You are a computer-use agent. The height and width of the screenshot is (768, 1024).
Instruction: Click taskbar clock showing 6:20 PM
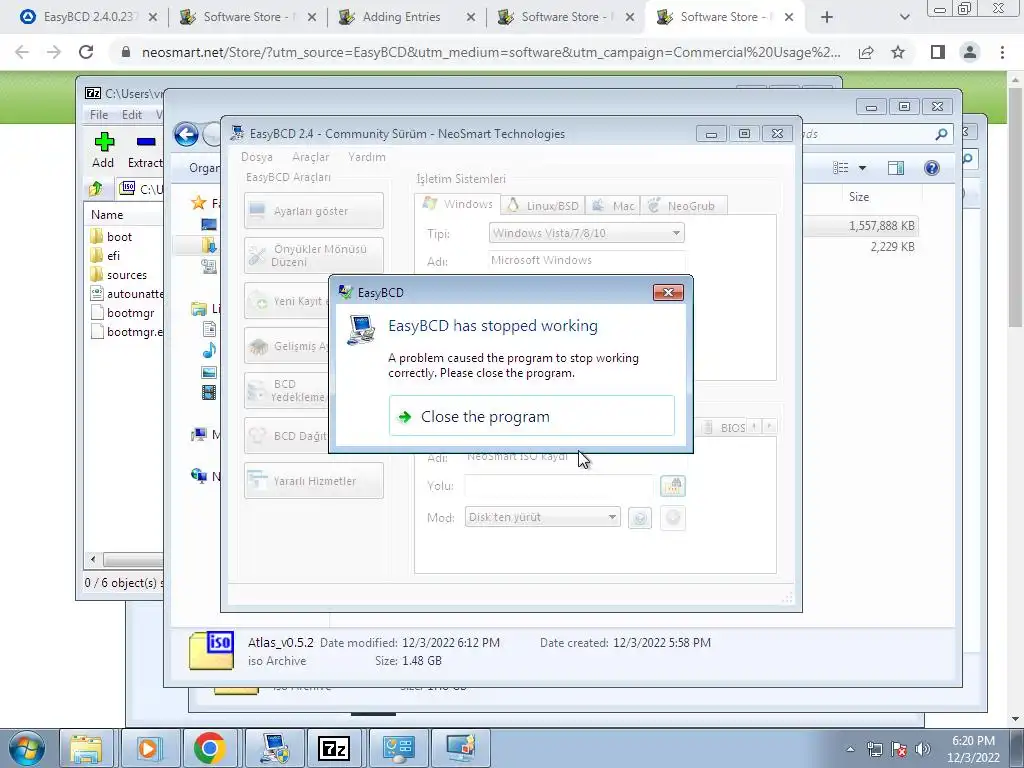pos(973,749)
